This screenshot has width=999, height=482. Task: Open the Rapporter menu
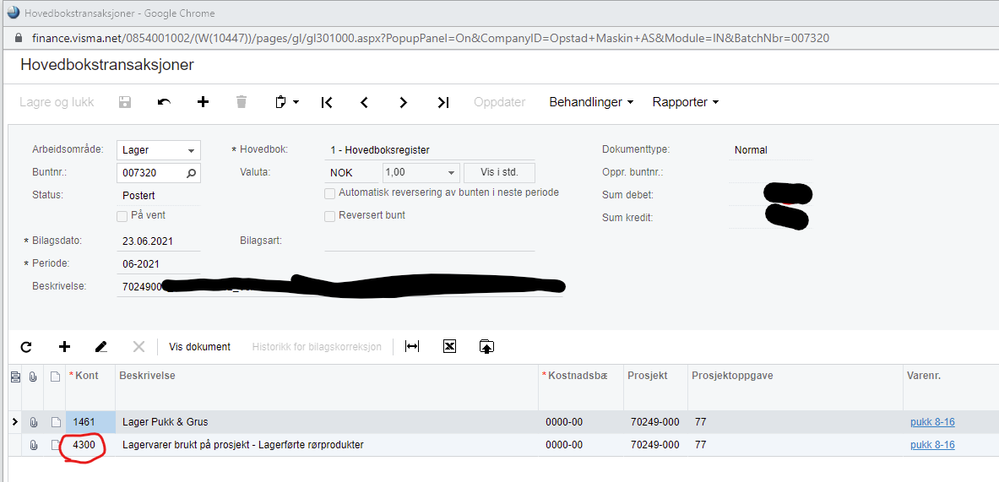[x=686, y=102]
